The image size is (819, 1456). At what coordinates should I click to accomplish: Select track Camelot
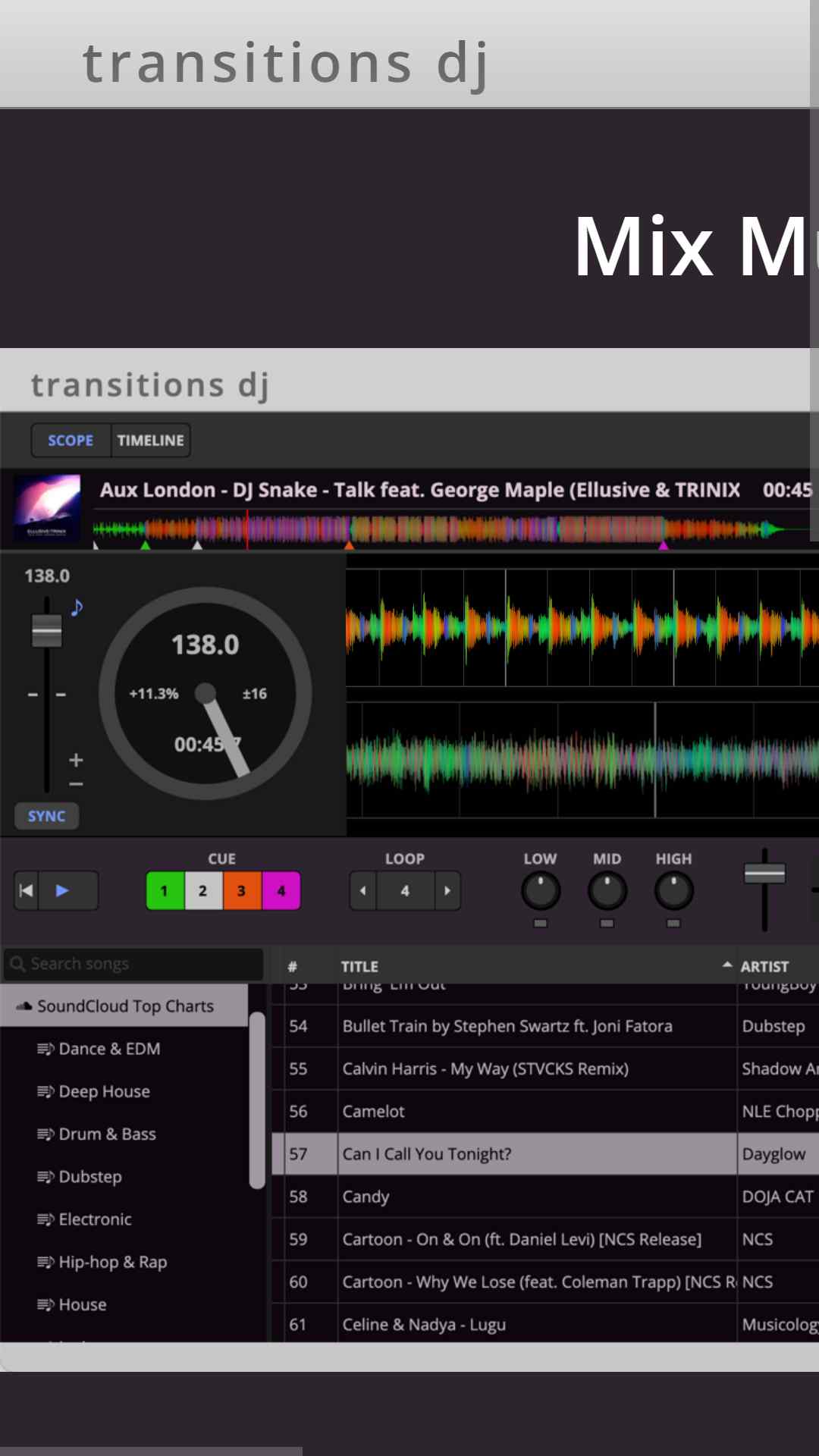tap(373, 1111)
